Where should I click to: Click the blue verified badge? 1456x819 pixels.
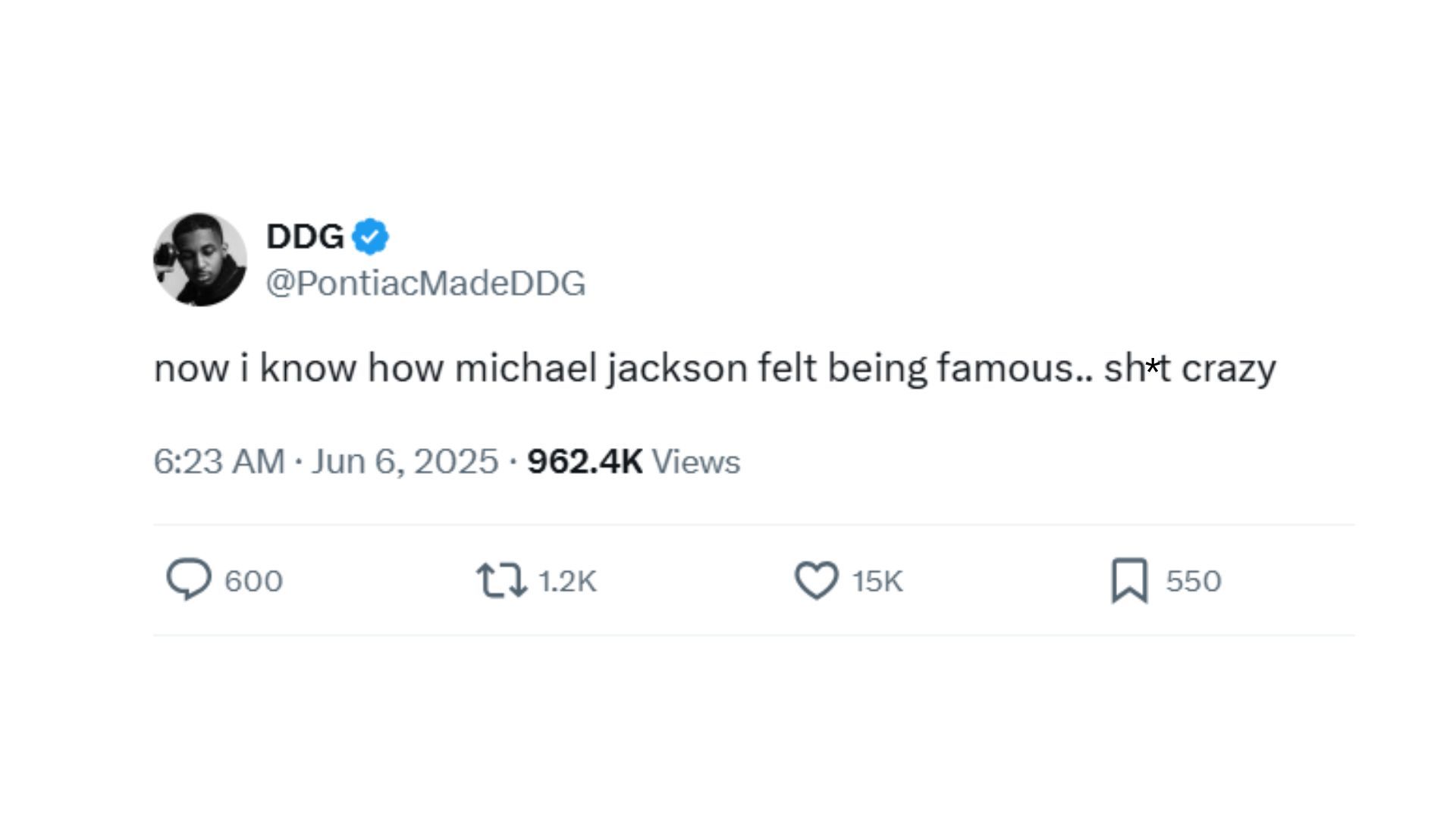[370, 237]
